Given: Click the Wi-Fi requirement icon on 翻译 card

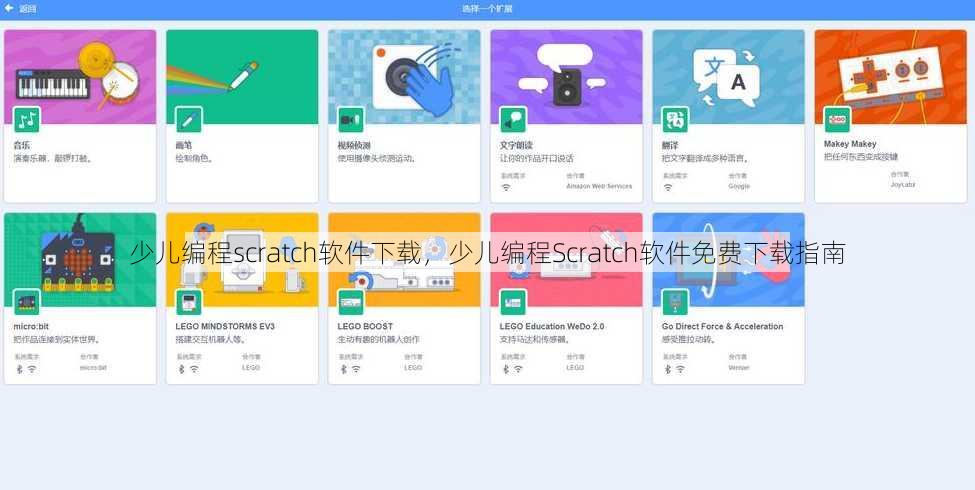Looking at the screenshot, I should (x=668, y=187).
